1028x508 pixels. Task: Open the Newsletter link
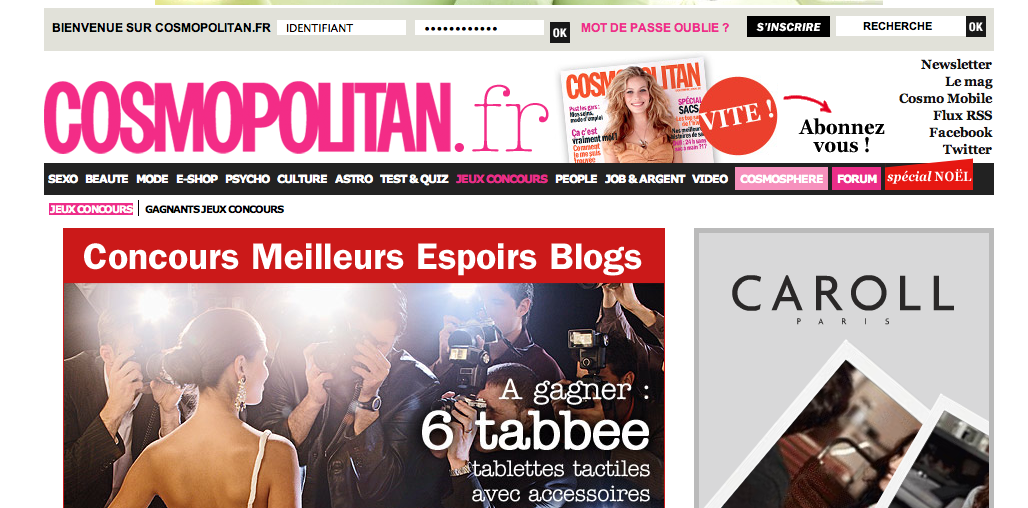(x=956, y=64)
